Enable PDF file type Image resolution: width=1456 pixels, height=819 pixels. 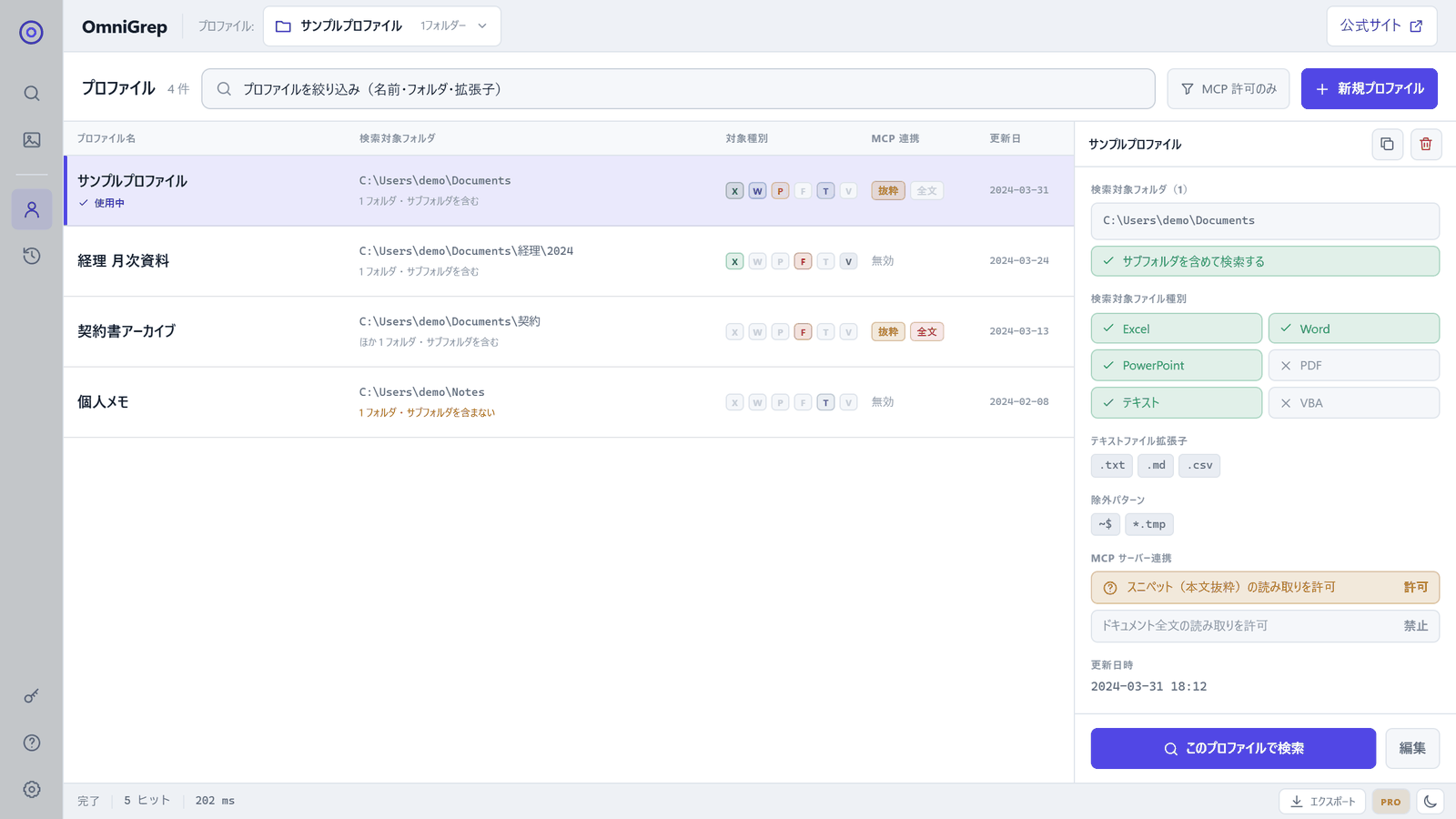point(1354,365)
